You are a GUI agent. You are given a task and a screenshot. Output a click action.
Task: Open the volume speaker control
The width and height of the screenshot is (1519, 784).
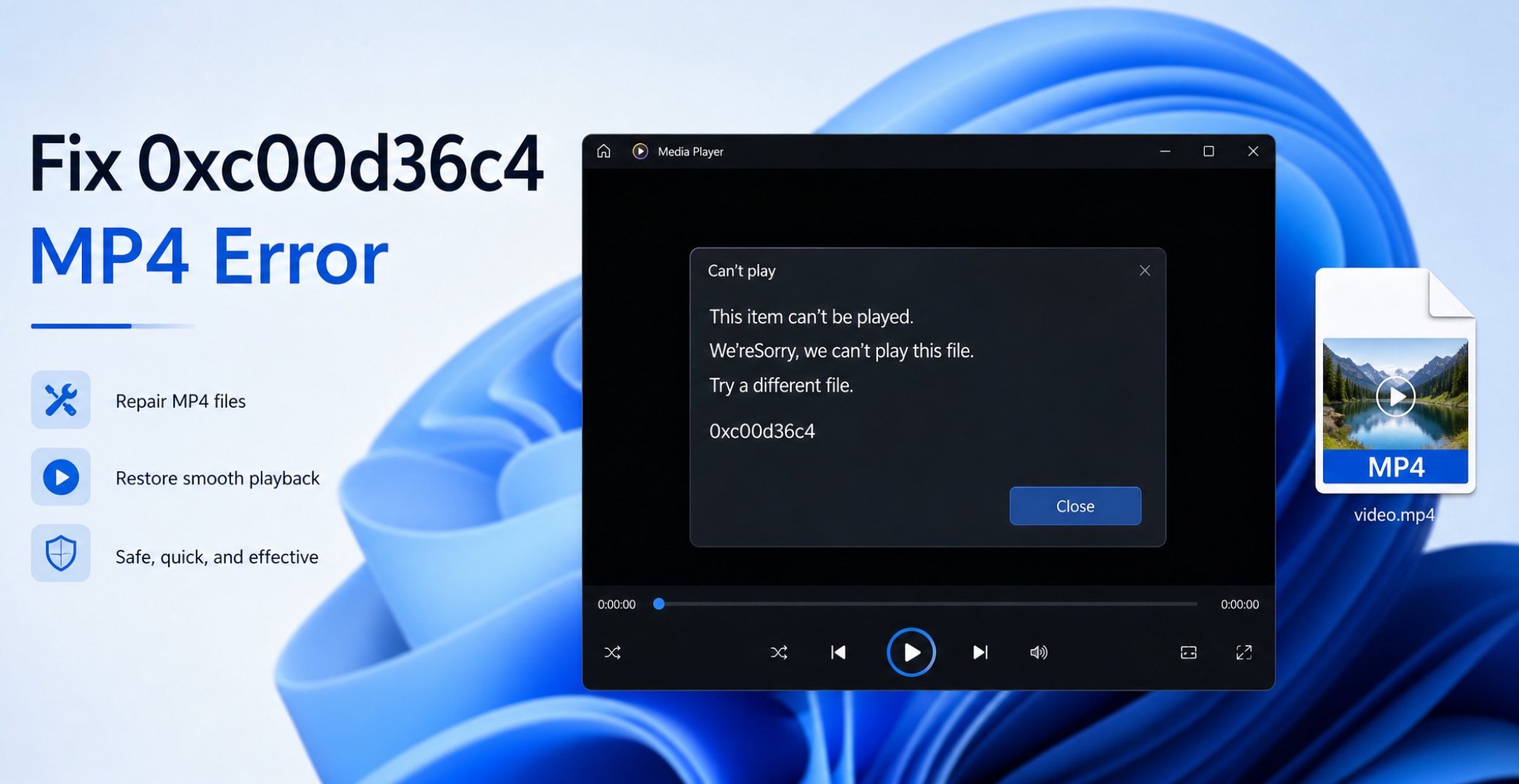(x=1039, y=652)
